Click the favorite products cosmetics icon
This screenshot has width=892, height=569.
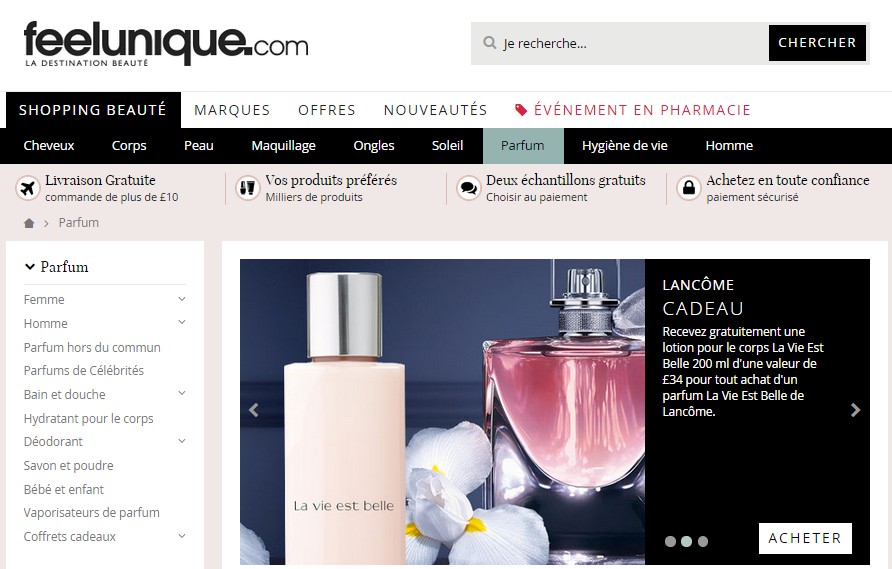click(247, 188)
